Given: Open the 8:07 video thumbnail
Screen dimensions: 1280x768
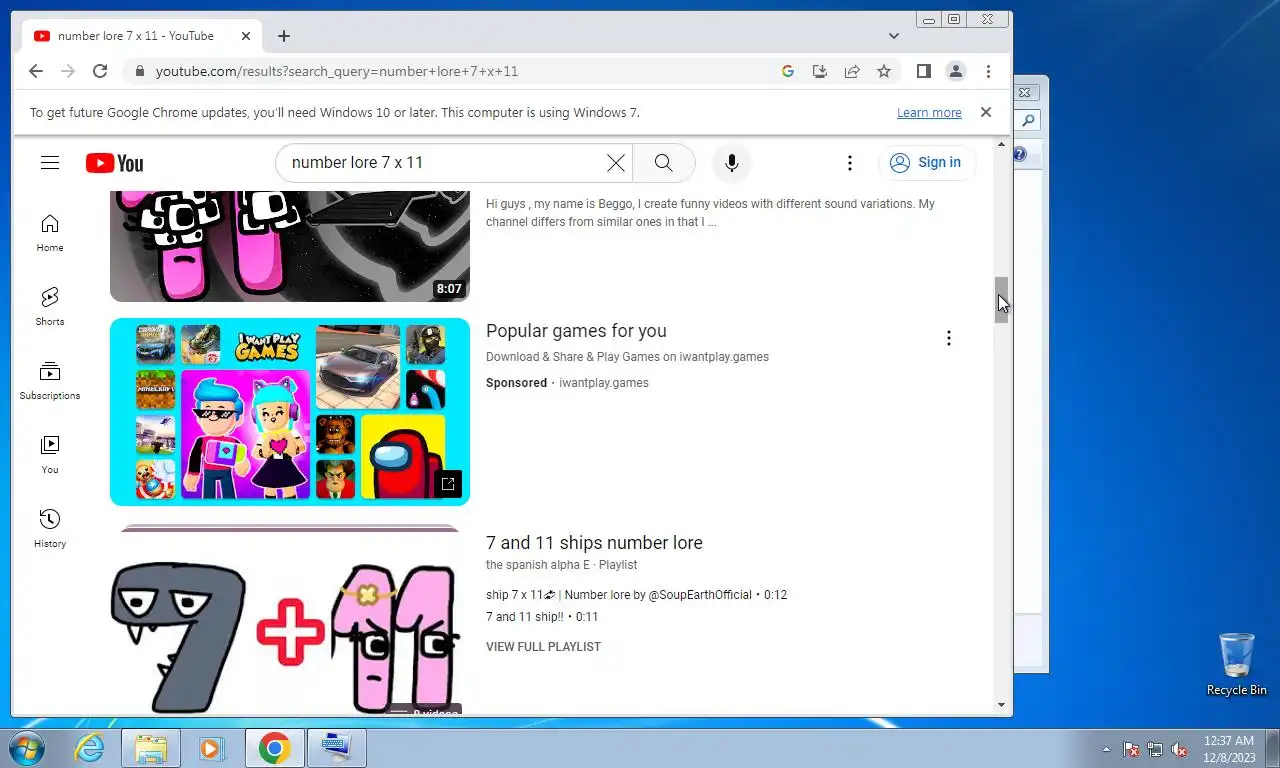Looking at the screenshot, I should [x=290, y=245].
